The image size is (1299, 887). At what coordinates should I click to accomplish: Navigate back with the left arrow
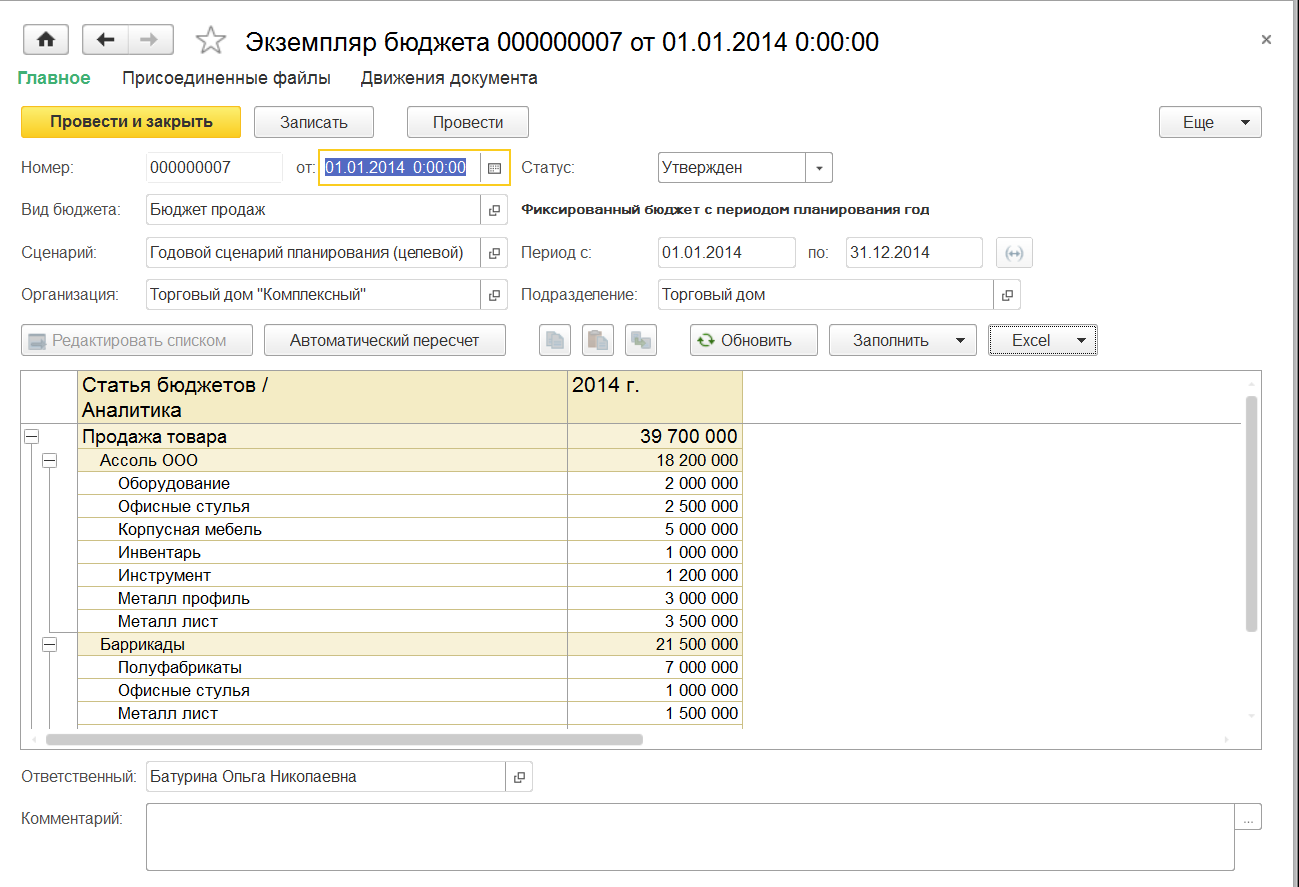click(x=105, y=40)
